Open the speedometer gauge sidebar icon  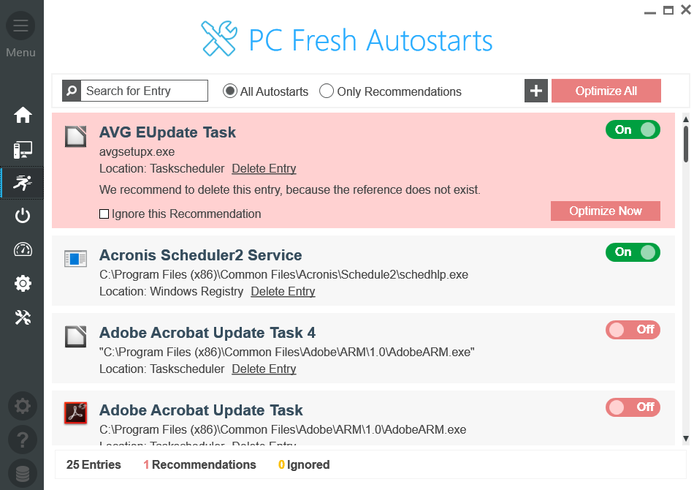(22, 250)
